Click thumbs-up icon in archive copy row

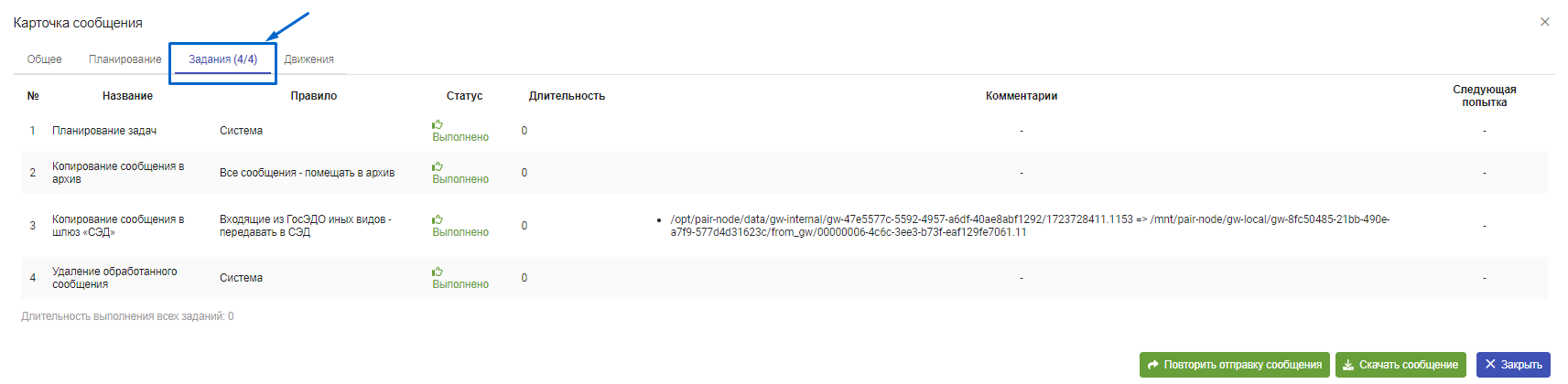tap(438, 166)
